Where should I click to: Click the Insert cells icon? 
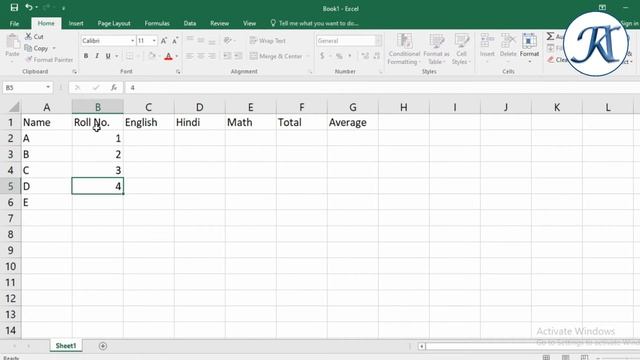click(487, 41)
